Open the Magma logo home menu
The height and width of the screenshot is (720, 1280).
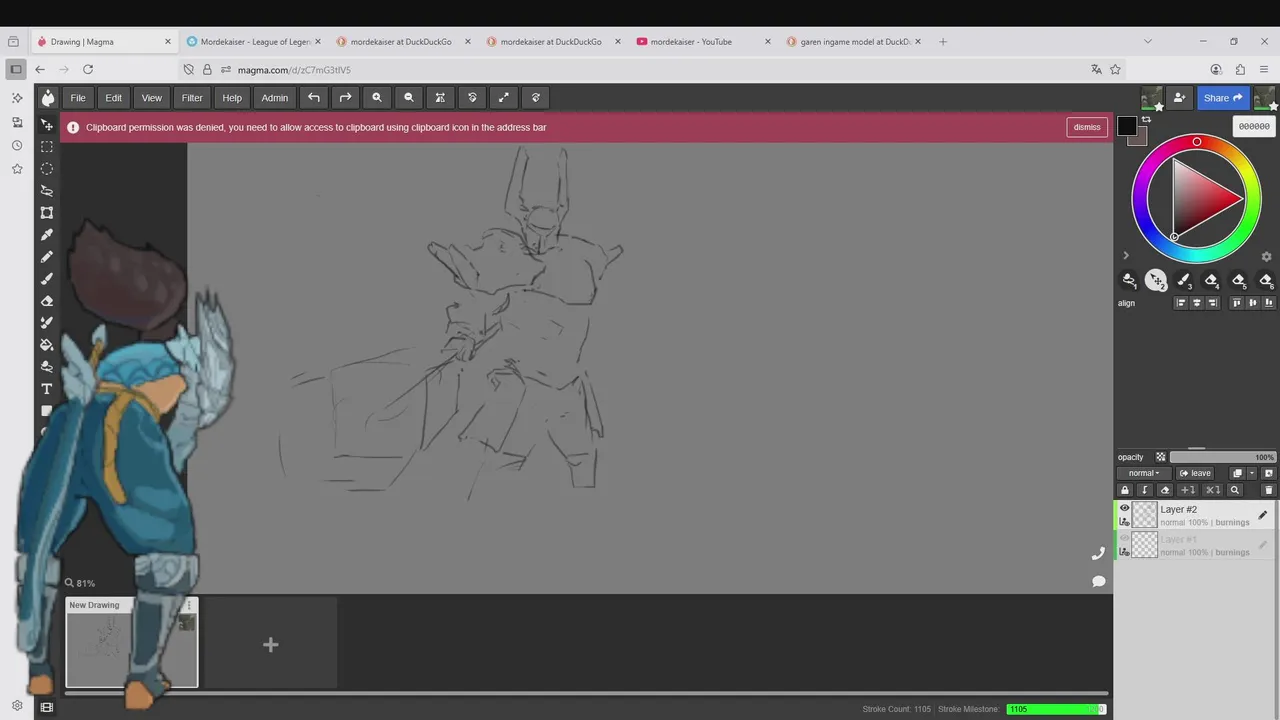pos(47,97)
